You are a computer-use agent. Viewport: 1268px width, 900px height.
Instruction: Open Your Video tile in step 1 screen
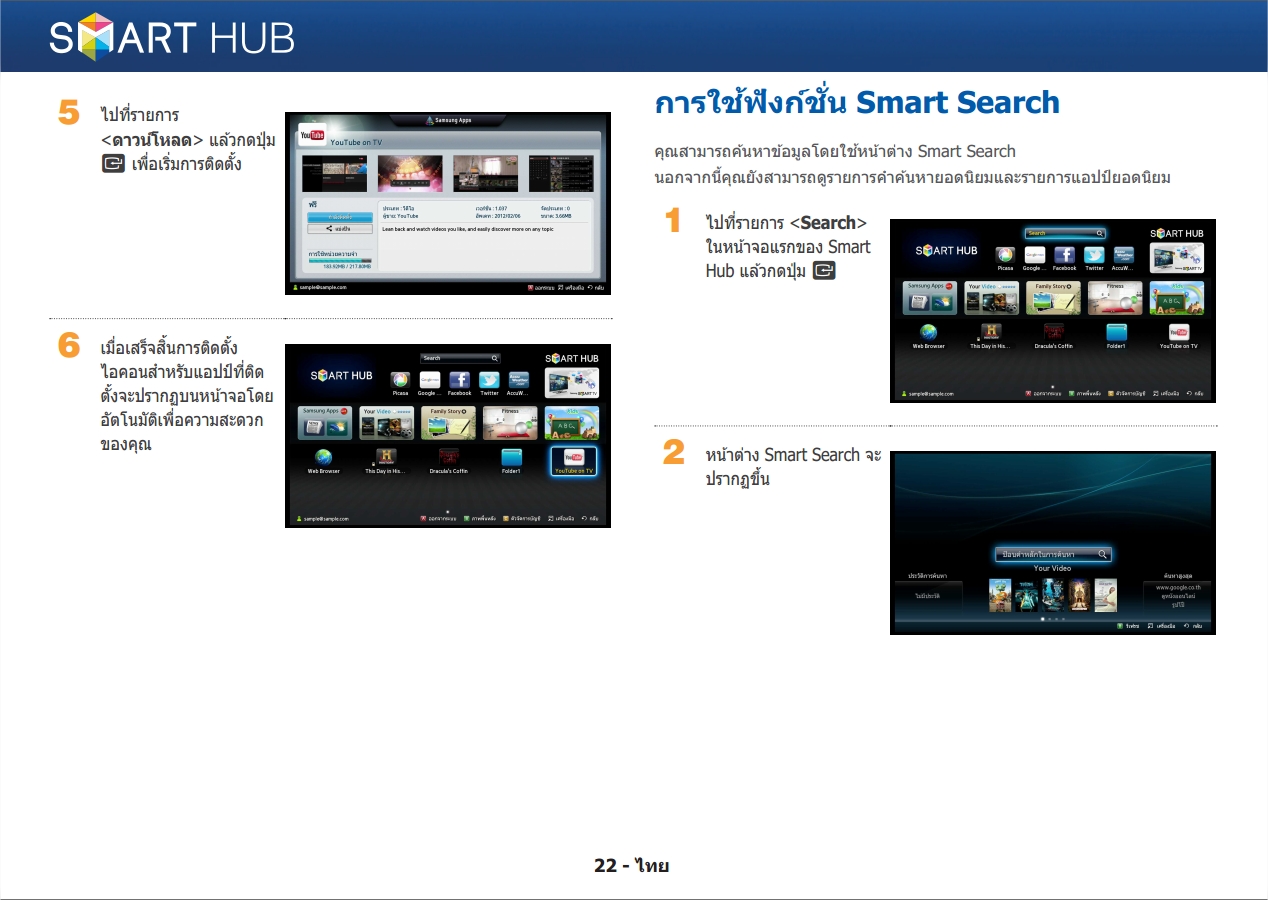click(992, 298)
